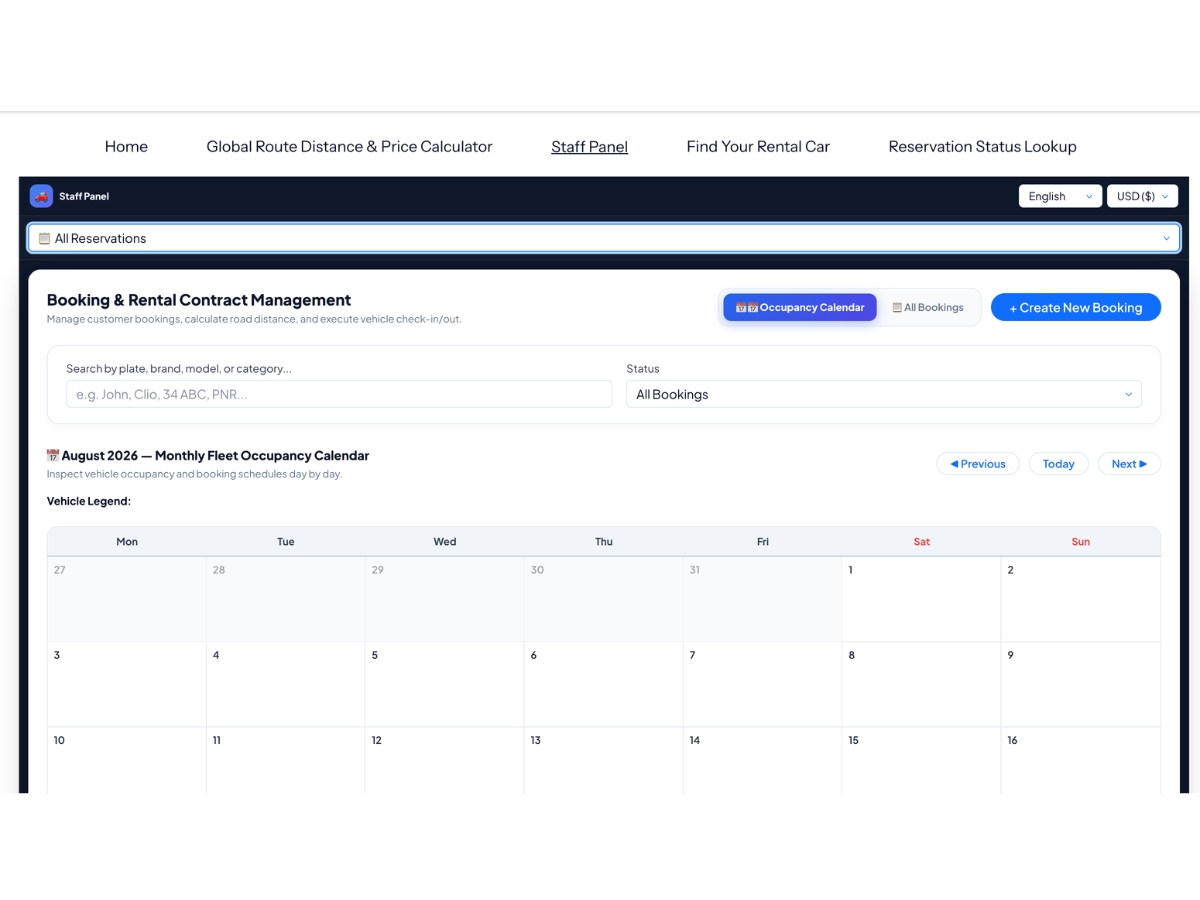
Task: Click the Create New Booking button
Action: (x=1076, y=307)
